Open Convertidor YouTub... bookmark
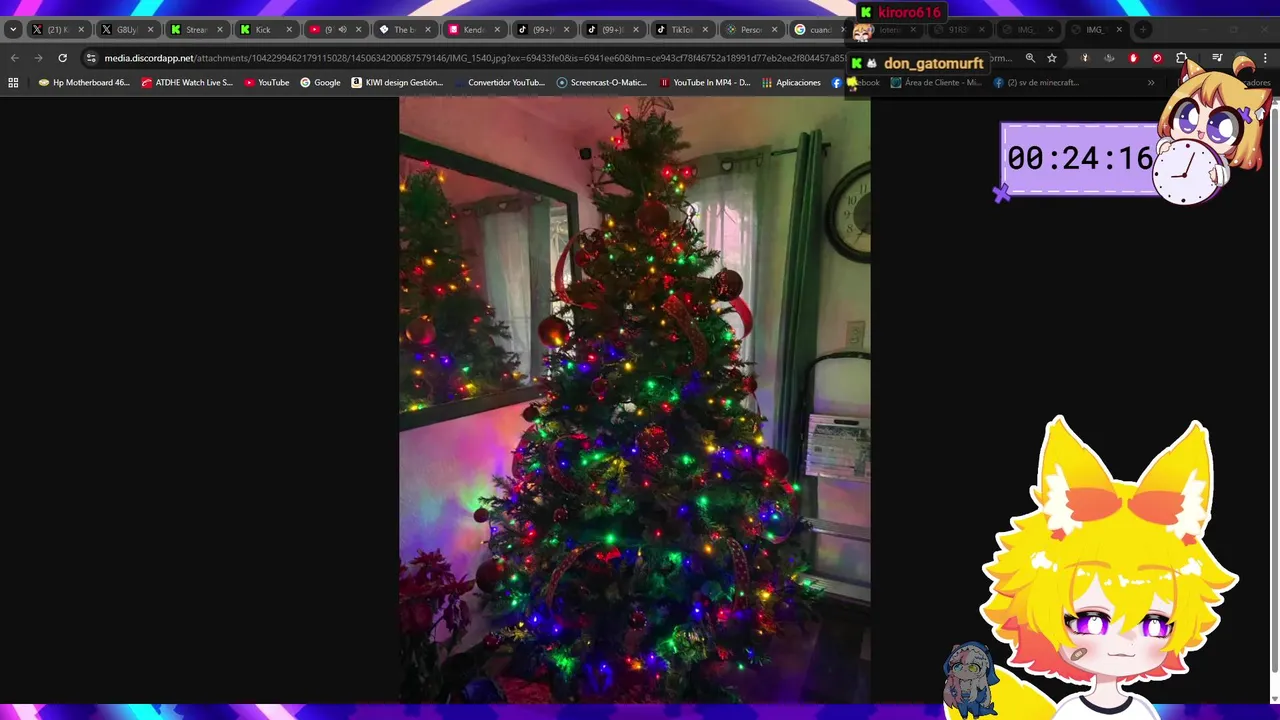1280x720 pixels. 499,83
